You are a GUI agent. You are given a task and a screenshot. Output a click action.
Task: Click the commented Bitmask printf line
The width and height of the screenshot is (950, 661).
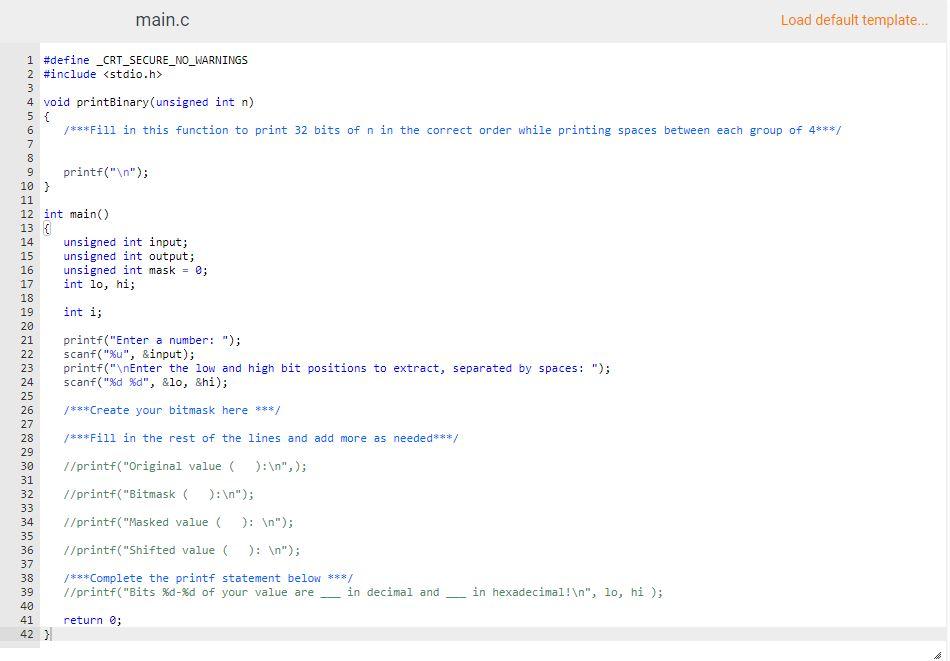pos(158,494)
